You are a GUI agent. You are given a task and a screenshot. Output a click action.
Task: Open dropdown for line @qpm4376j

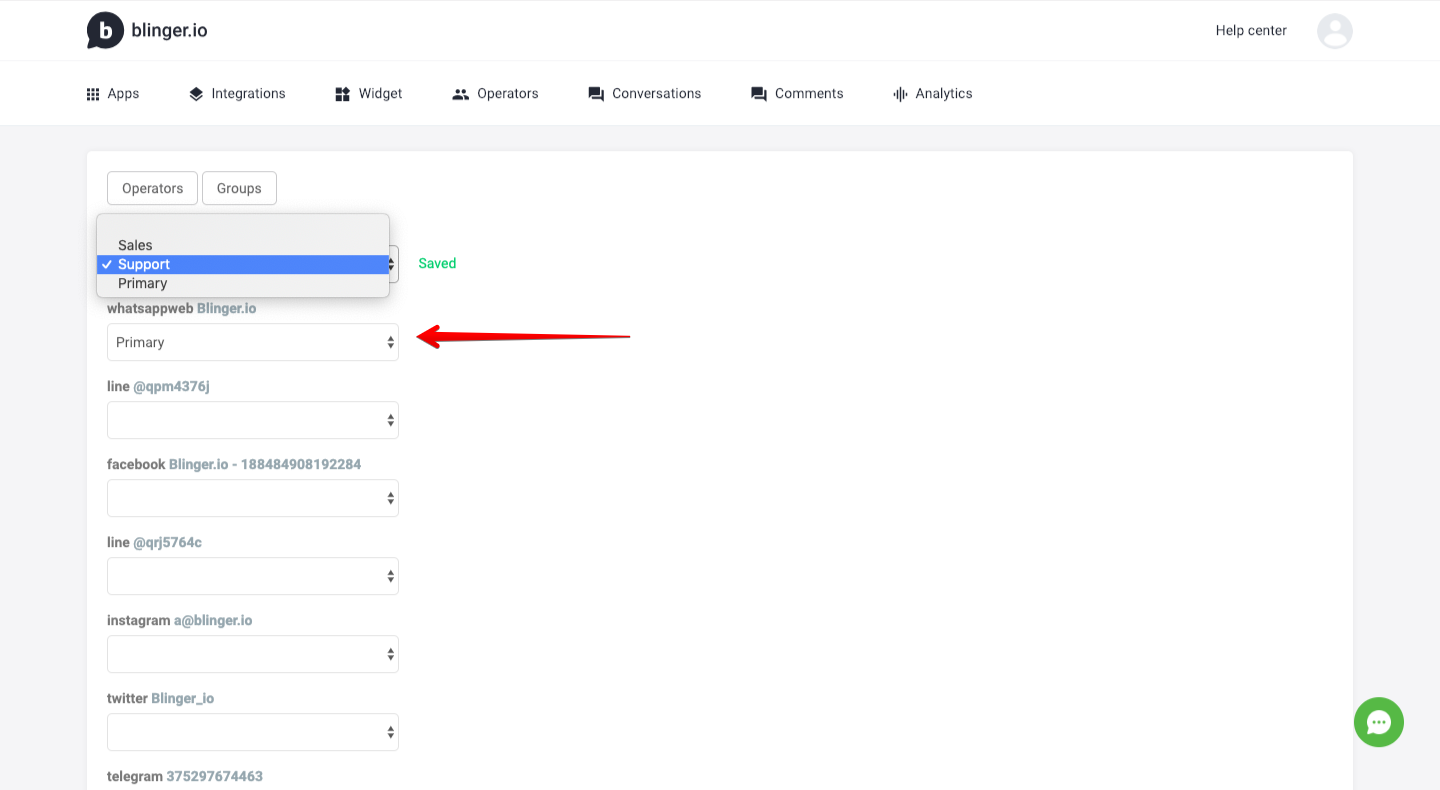(x=253, y=420)
